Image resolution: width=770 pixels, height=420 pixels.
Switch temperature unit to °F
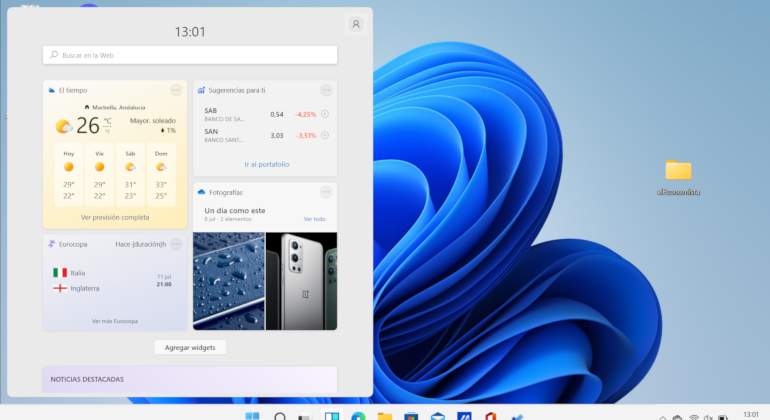pos(107,132)
